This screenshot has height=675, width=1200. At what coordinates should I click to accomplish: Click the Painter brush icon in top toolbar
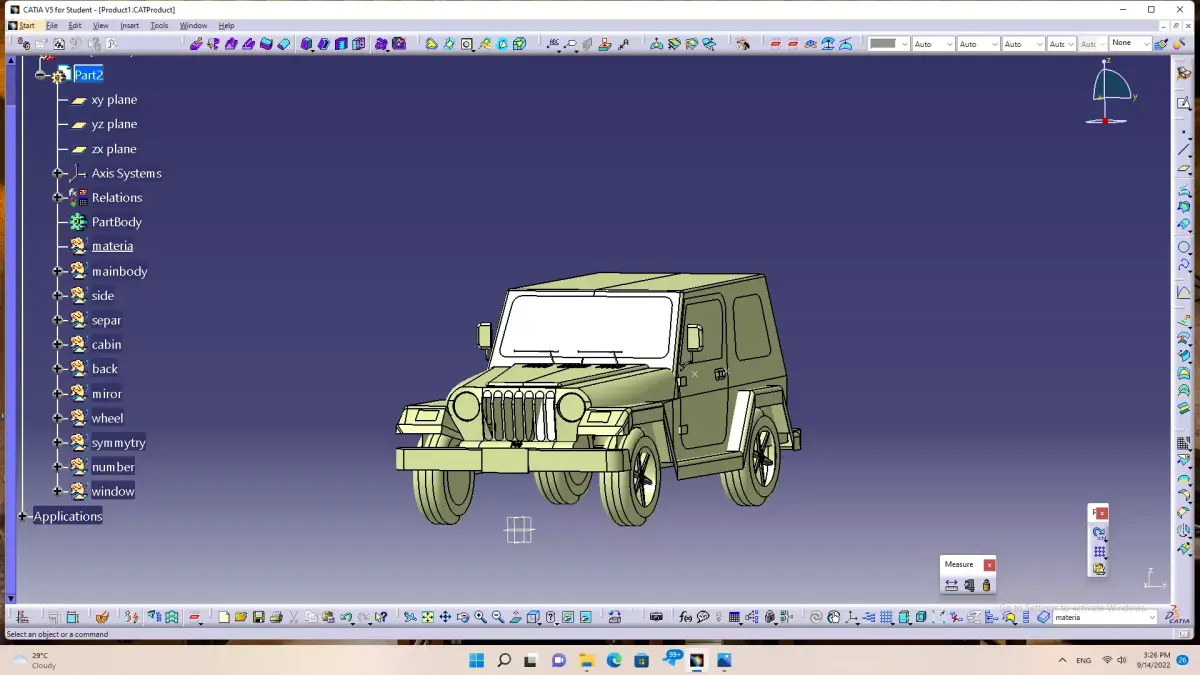[1161, 44]
